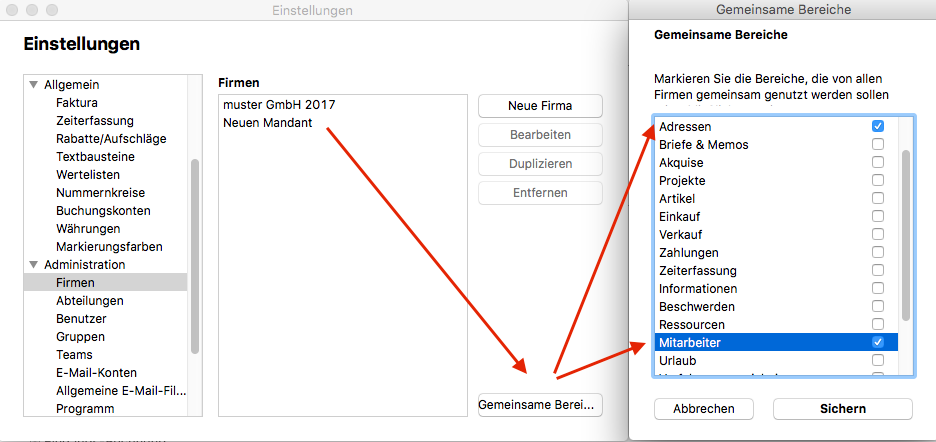Click the shared areas list scrollbar
This screenshot has width=936, height=442.
(906, 235)
